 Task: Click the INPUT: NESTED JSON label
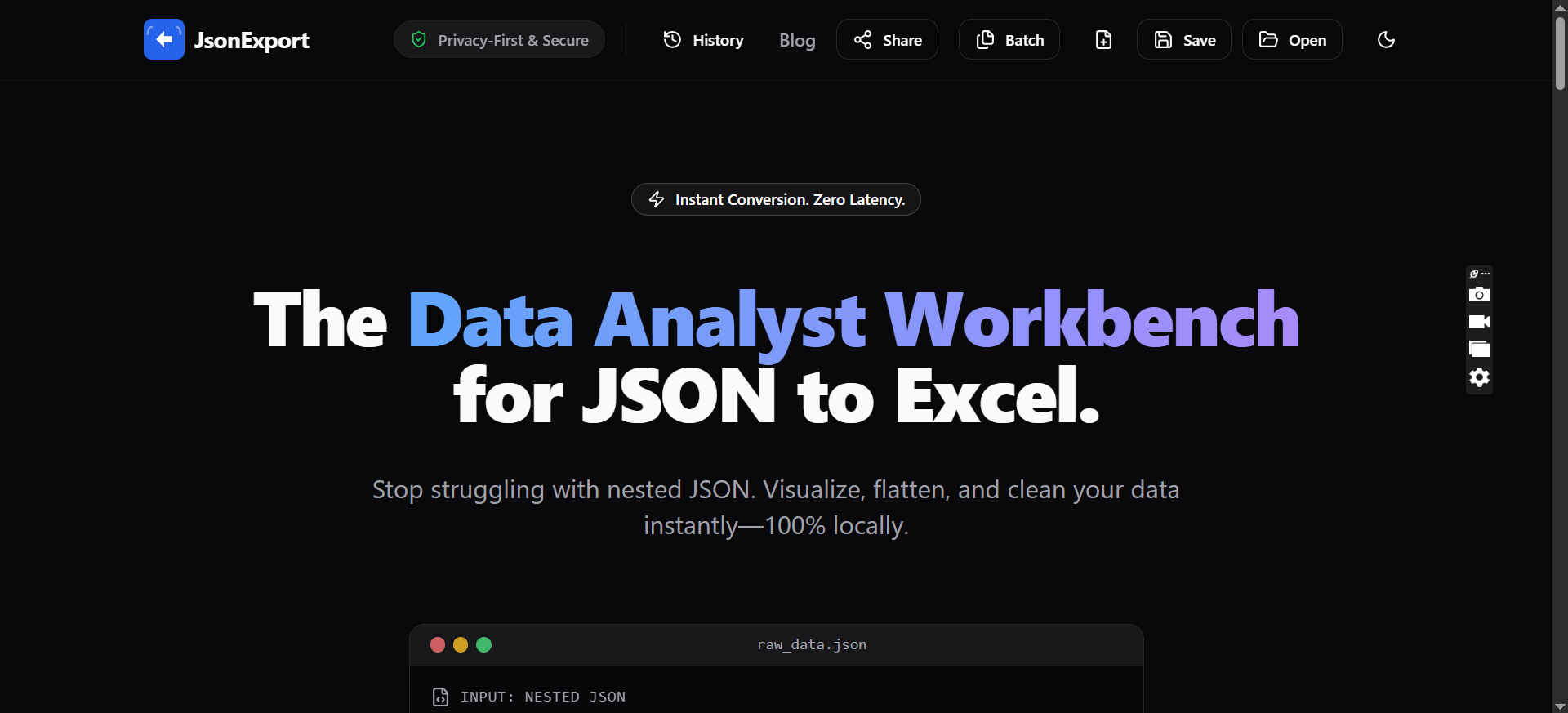tap(543, 697)
